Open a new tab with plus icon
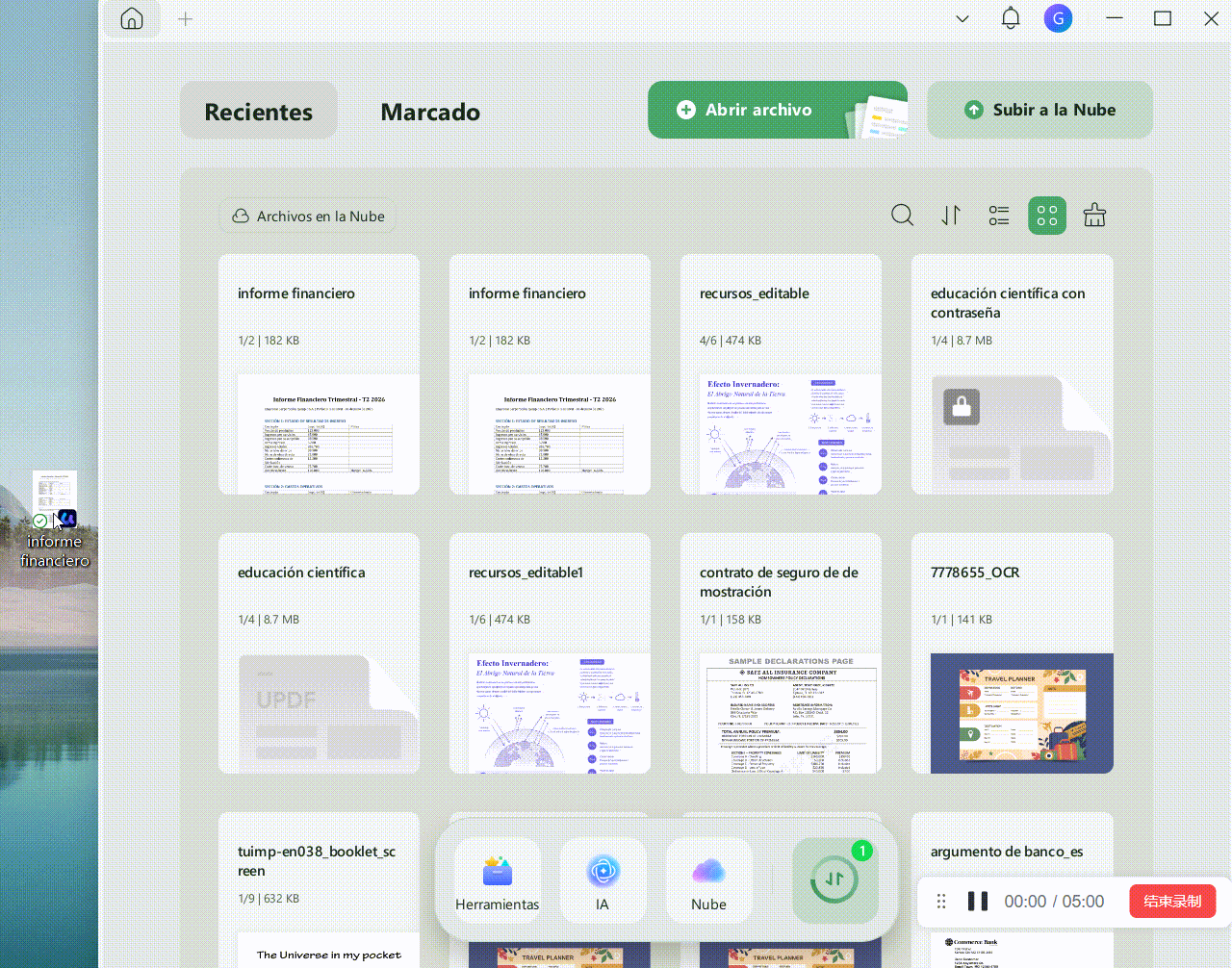 point(186,18)
